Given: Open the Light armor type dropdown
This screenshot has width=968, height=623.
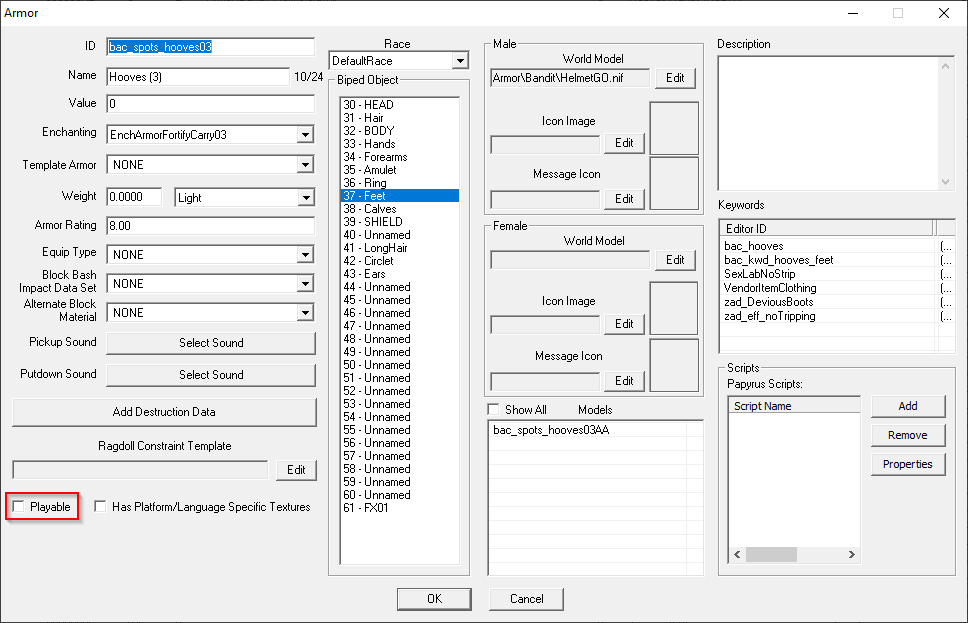Looking at the screenshot, I should pos(306,198).
